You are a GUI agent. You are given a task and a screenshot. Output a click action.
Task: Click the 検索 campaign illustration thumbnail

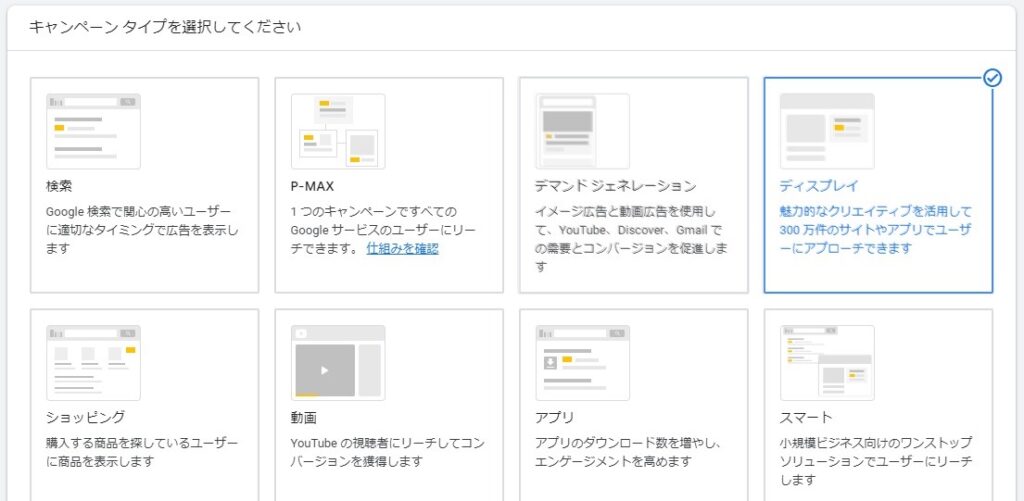93,131
